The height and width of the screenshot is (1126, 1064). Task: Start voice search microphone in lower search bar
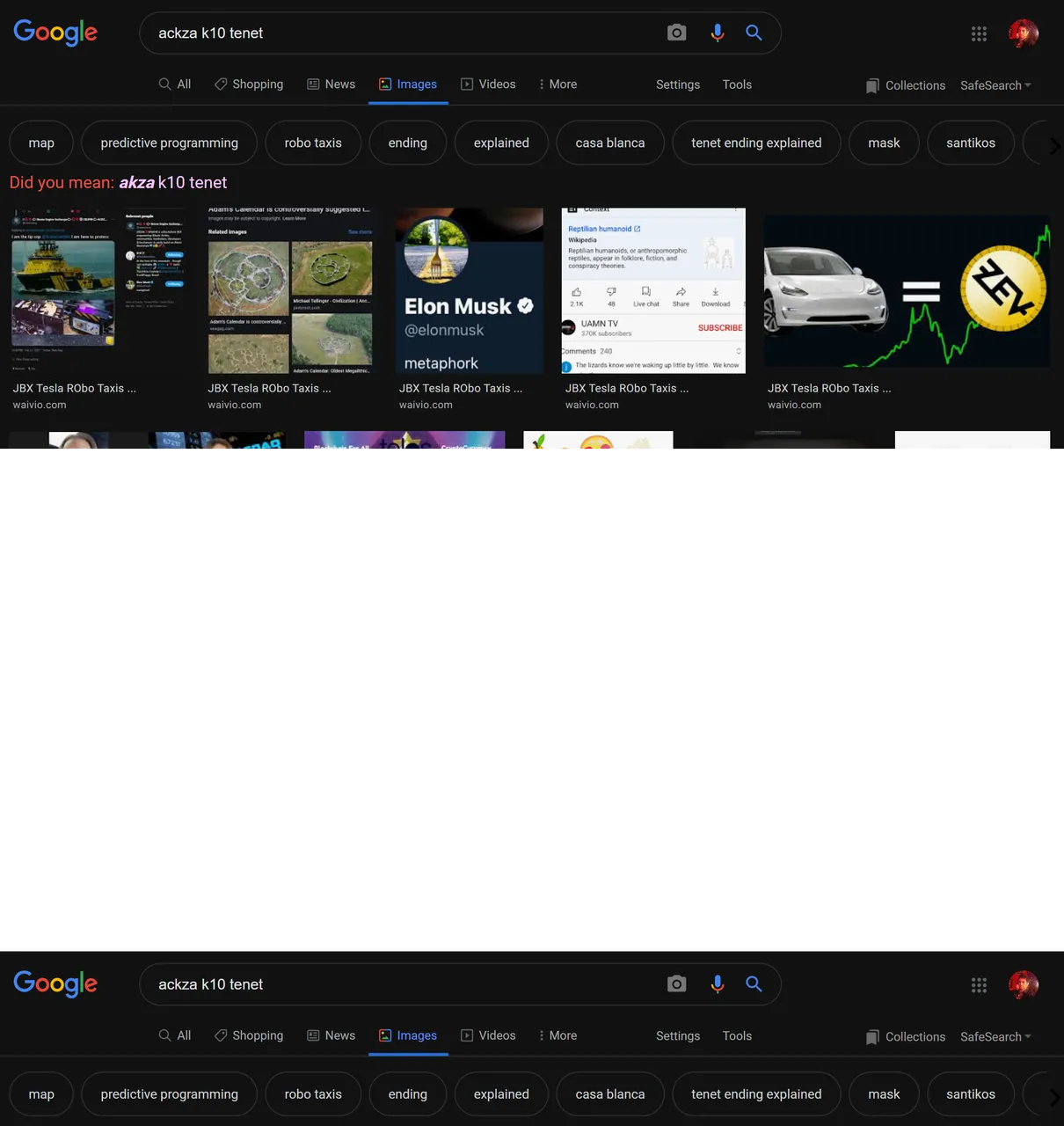click(718, 983)
